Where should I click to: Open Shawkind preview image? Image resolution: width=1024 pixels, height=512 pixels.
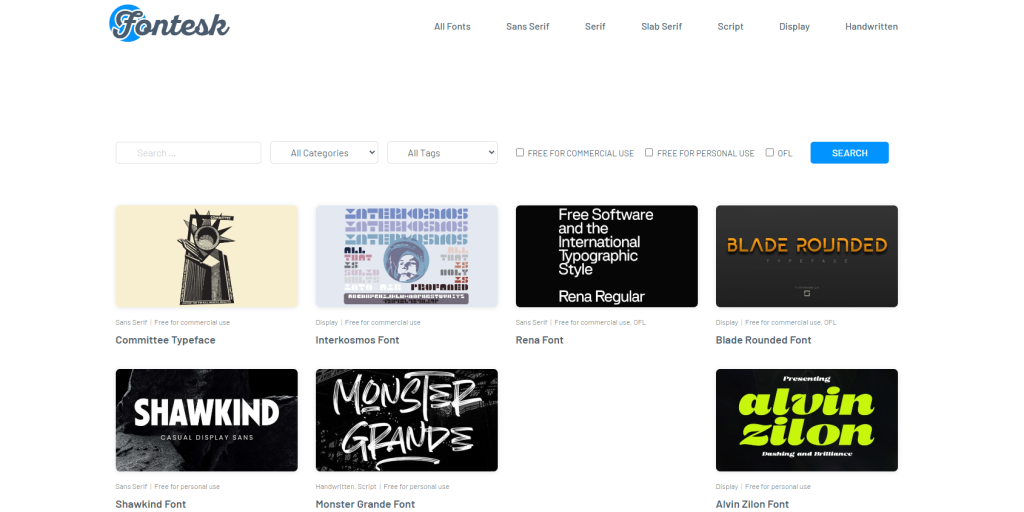[206, 420]
